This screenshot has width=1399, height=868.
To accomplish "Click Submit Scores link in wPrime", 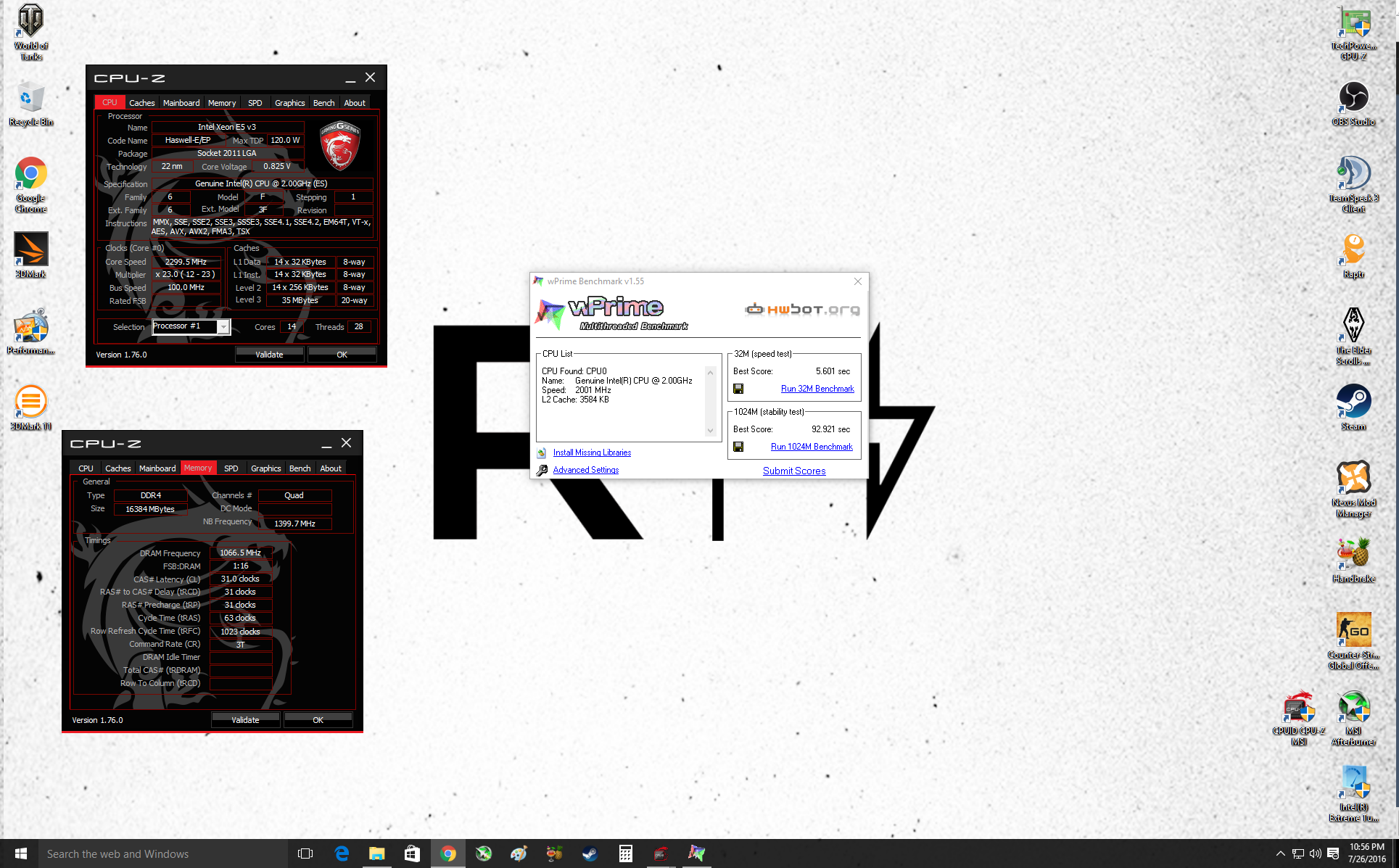I will tap(794, 471).
